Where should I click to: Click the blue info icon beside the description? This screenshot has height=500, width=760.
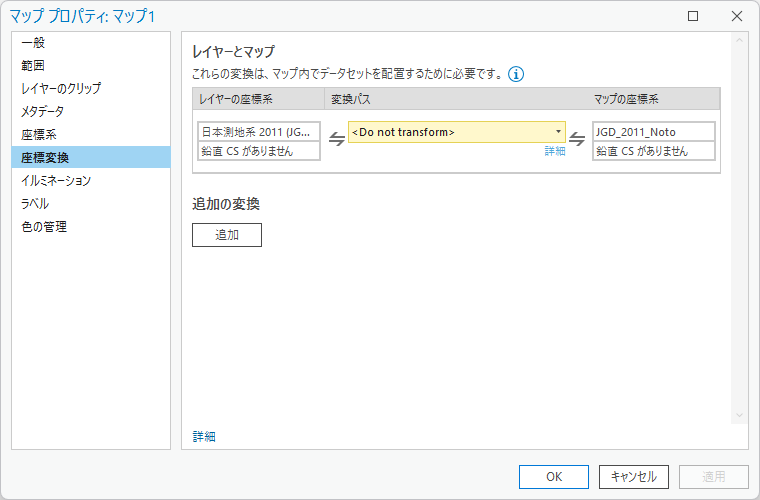point(516,75)
